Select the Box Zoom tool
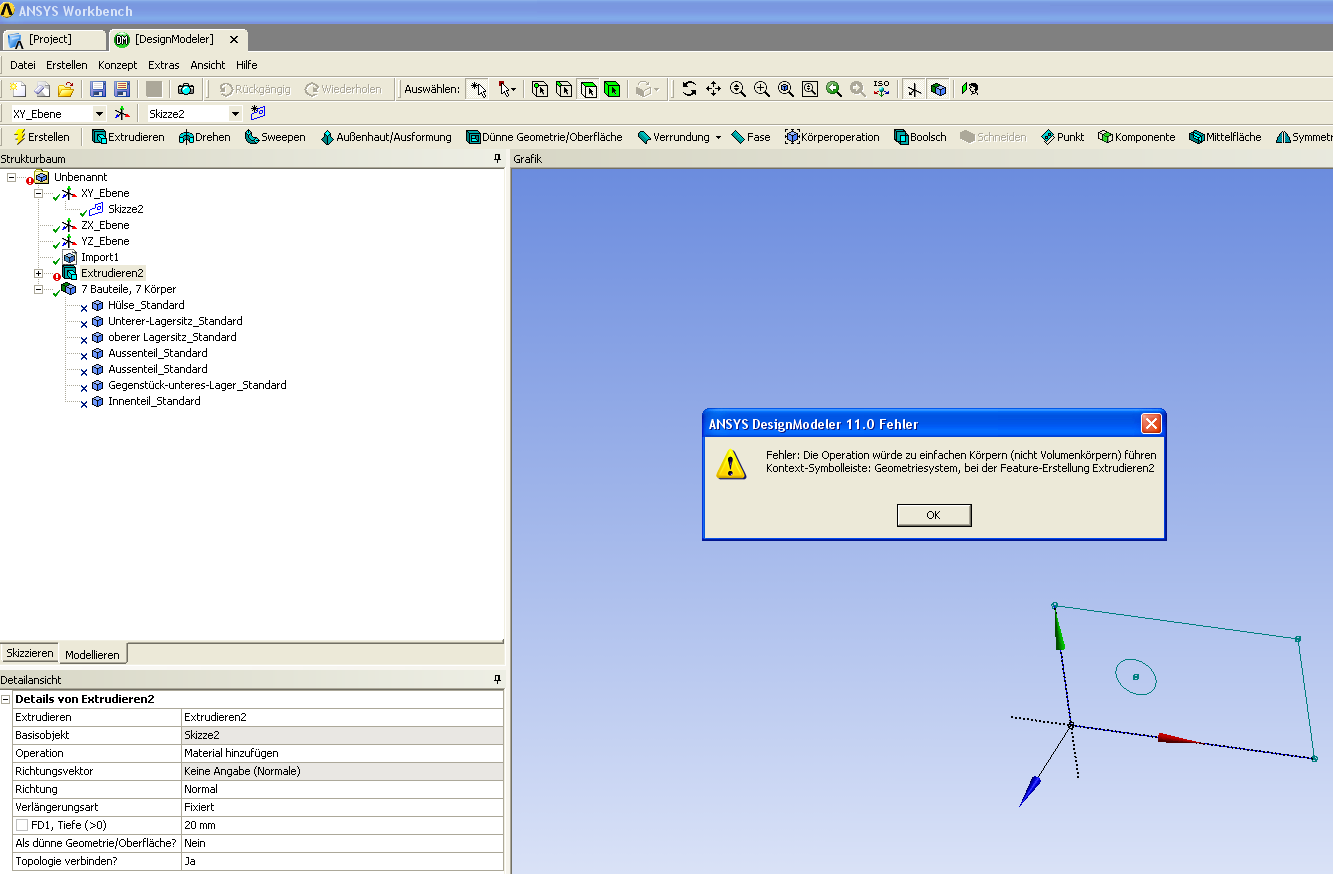The height and width of the screenshot is (874, 1333). pos(762,89)
